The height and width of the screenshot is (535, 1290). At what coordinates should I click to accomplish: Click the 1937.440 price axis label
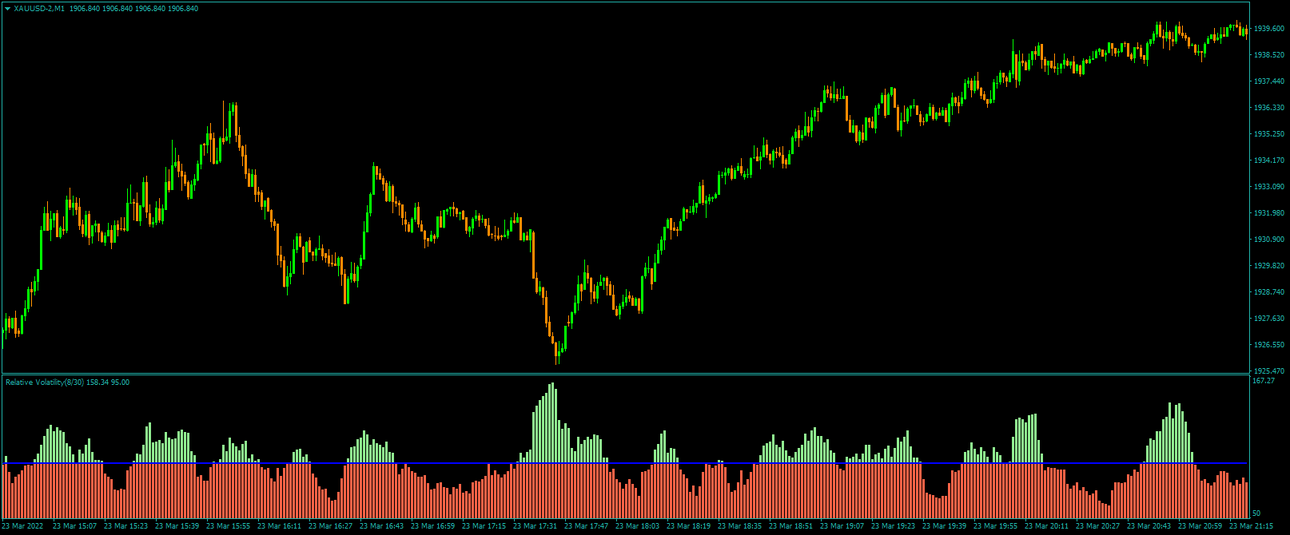[x=1269, y=81]
